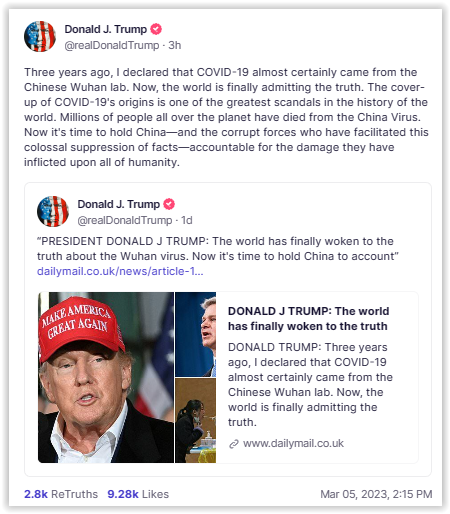Open the dailymail.co.uk/news/article link
Viewport: 450px width, 514px height.
click(120, 271)
